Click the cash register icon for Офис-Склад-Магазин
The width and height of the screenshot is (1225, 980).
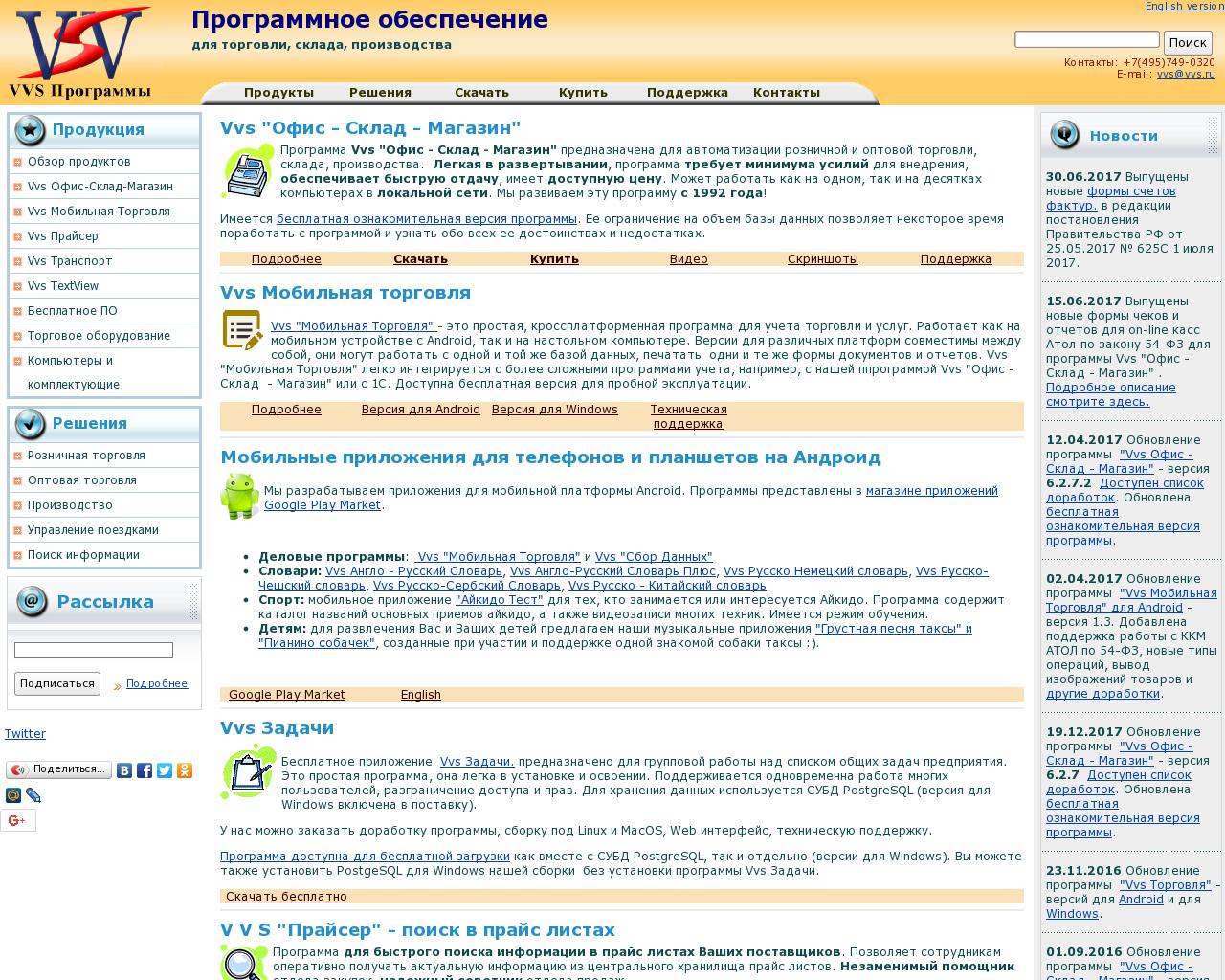pyautogui.click(x=248, y=171)
